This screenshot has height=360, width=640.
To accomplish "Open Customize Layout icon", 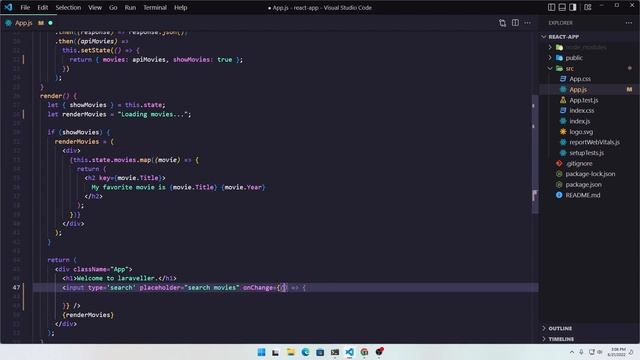I will click(x=588, y=7).
